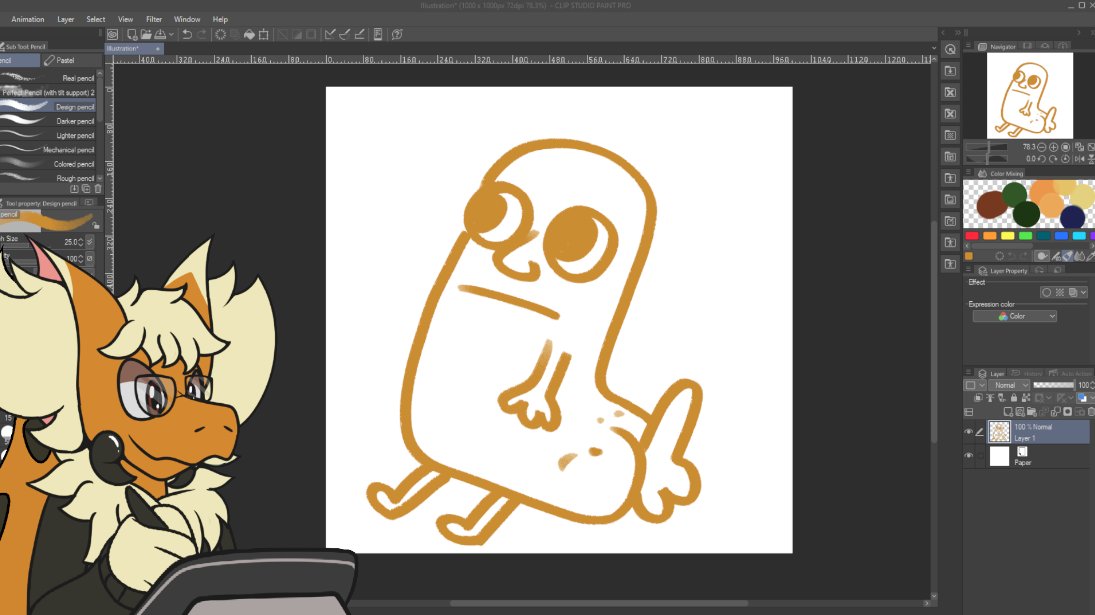Flip canvas horizontally in Navigator
Screen dimensions: 1095x615
1080,159
